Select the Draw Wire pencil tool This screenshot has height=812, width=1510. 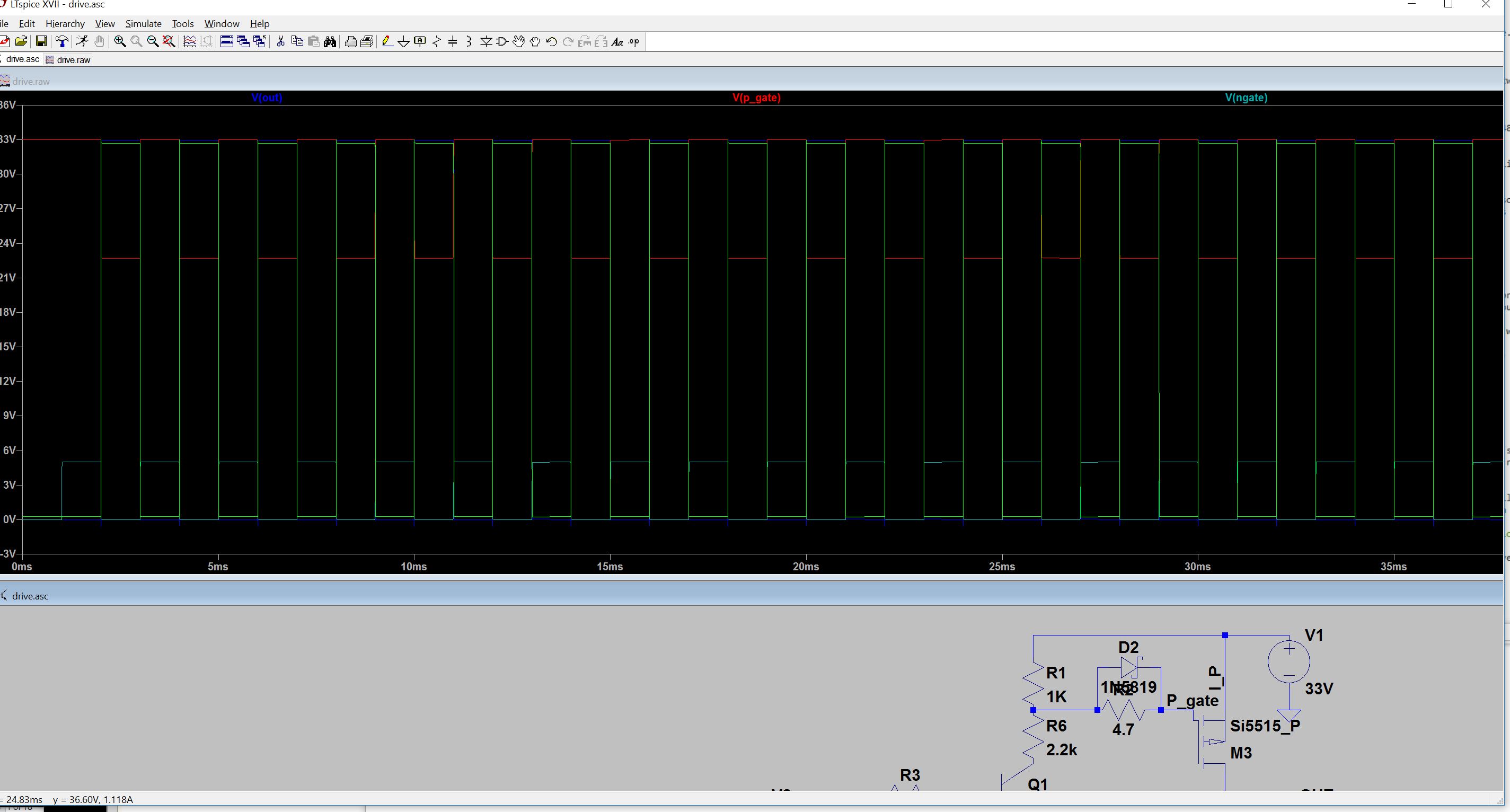387,41
